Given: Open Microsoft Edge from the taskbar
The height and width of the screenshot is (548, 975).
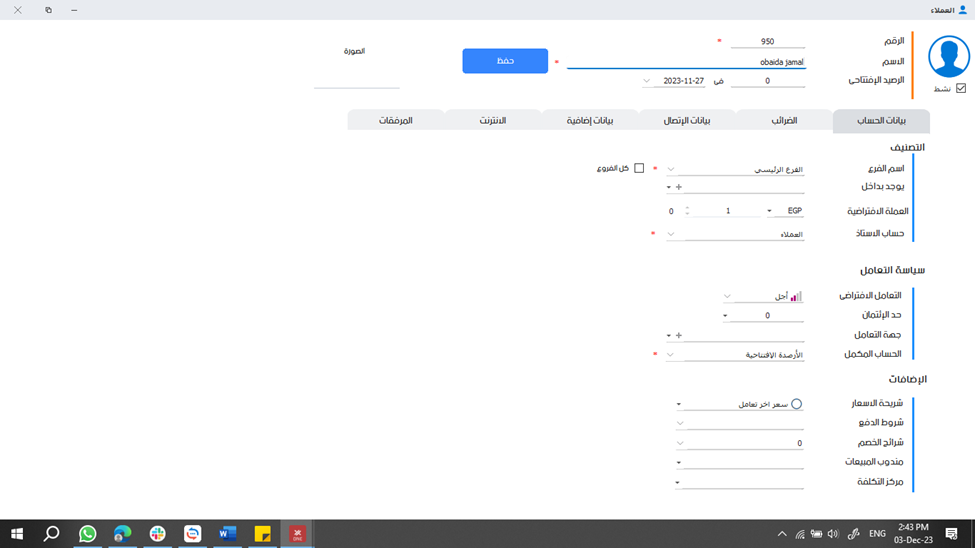Looking at the screenshot, I should tap(123, 534).
